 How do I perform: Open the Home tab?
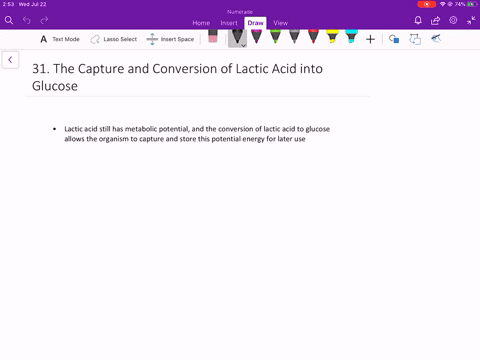201,23
